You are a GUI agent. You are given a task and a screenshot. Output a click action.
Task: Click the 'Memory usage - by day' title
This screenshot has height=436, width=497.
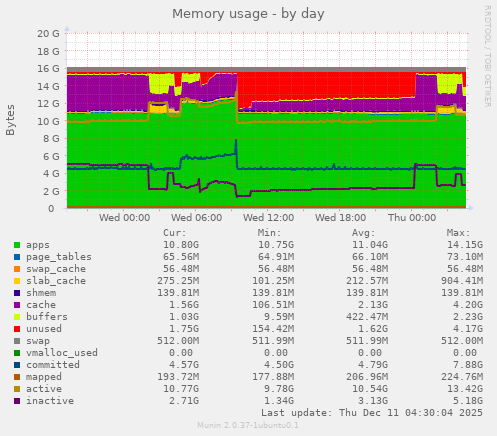pos(248,14)
